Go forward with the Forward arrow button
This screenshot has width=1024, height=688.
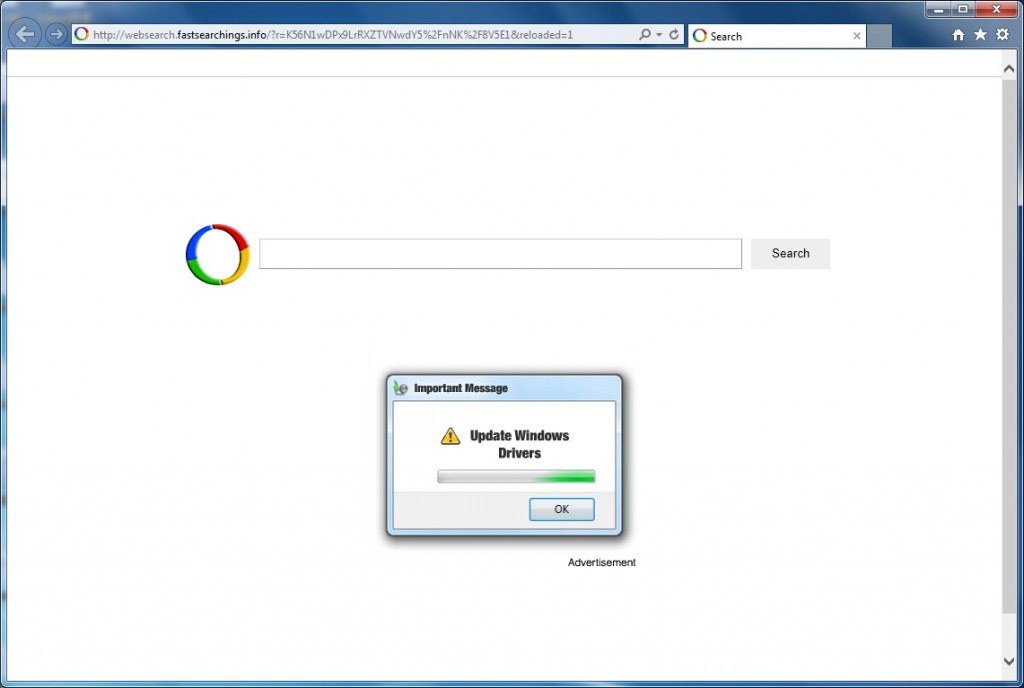pos(57,34)
